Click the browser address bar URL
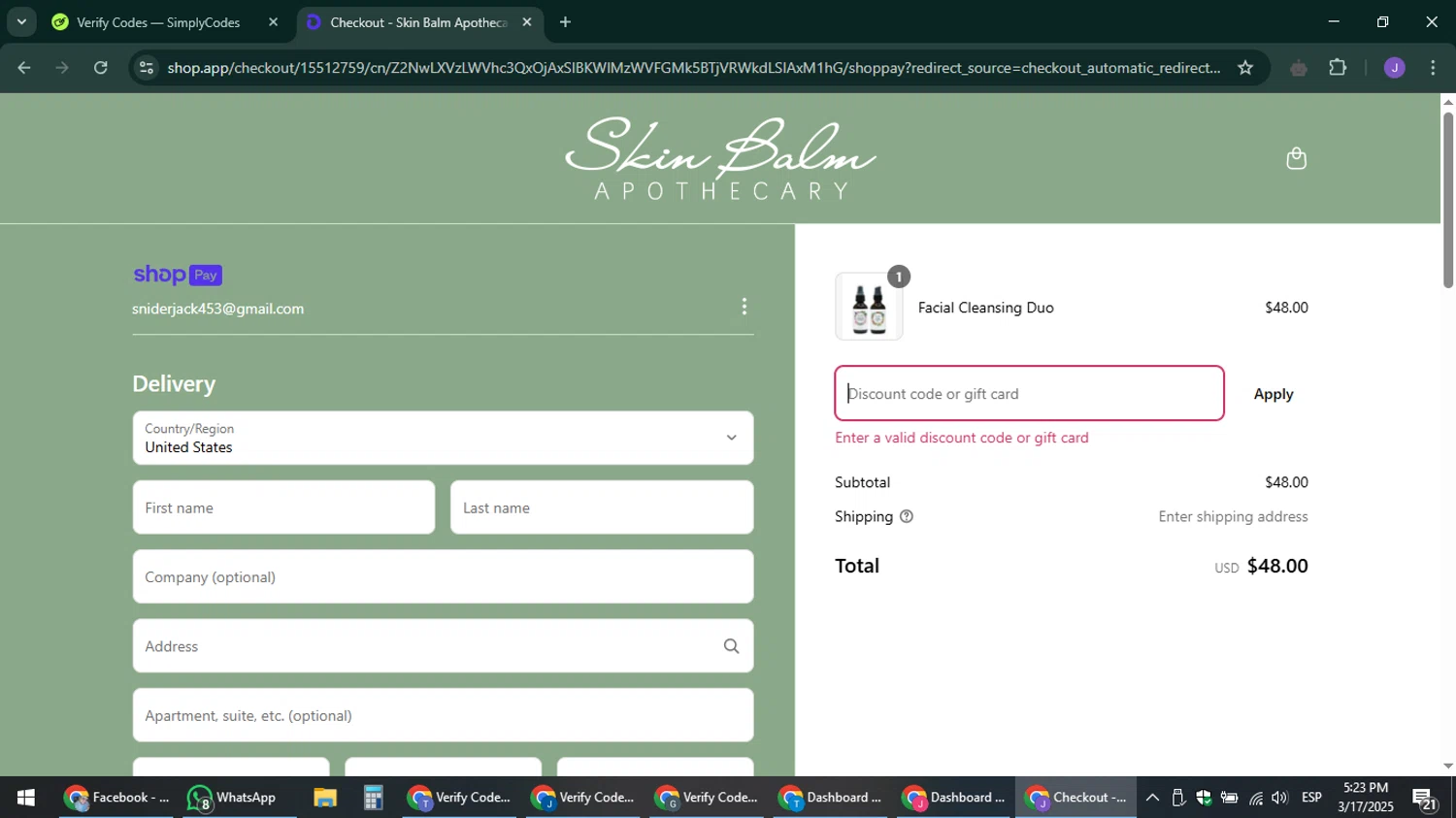This screenshot has height=818, width=1456. pos(693,68)
